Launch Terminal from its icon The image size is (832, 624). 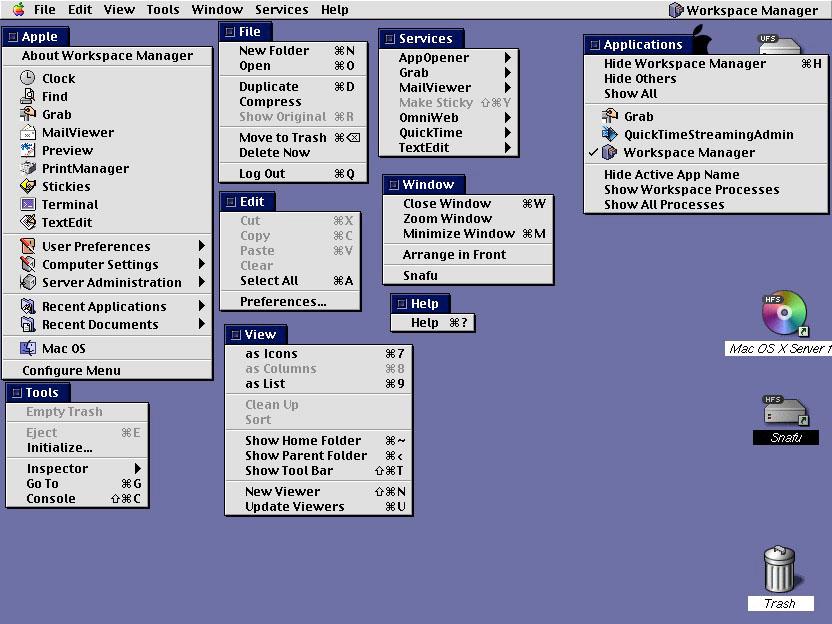[28, 204]
